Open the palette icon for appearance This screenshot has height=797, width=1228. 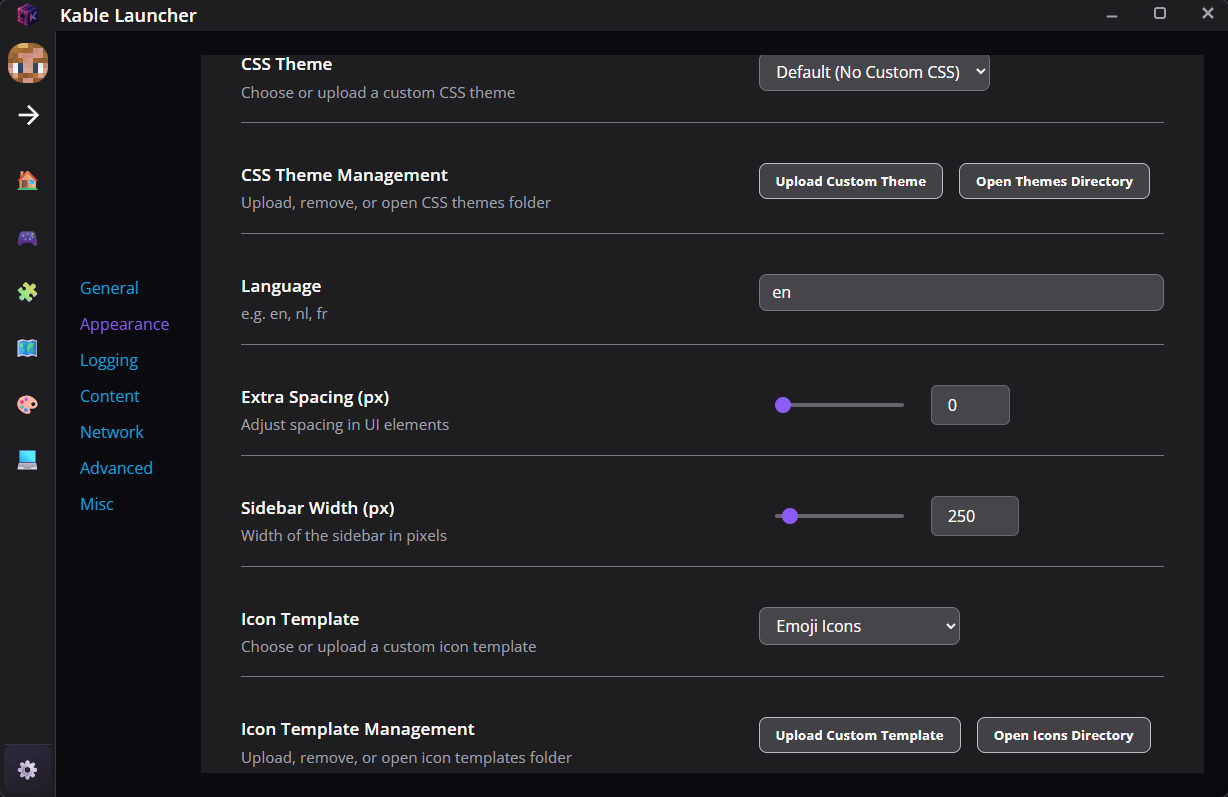27,404
